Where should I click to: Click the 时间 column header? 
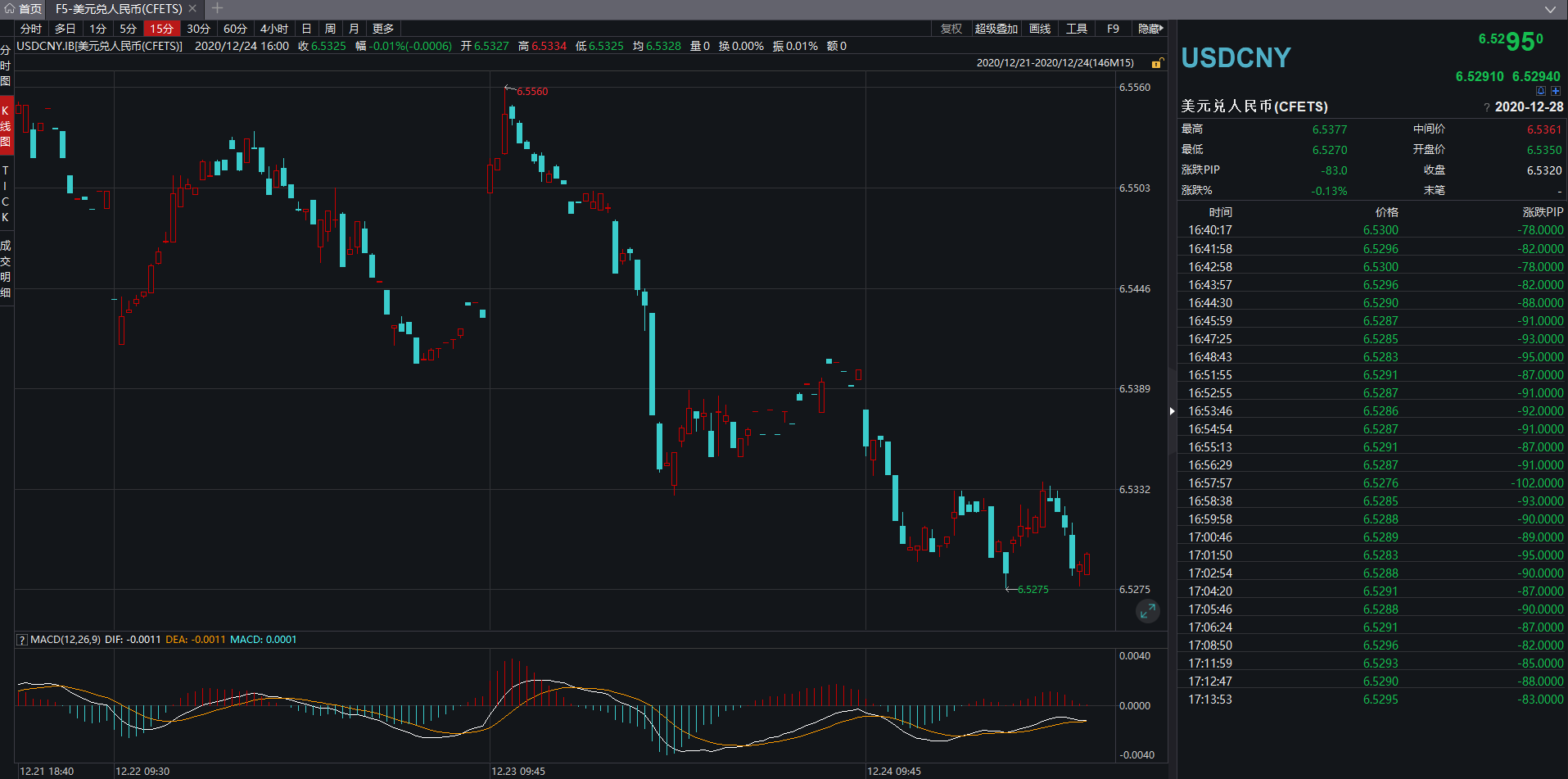[x=1220, y=212]
